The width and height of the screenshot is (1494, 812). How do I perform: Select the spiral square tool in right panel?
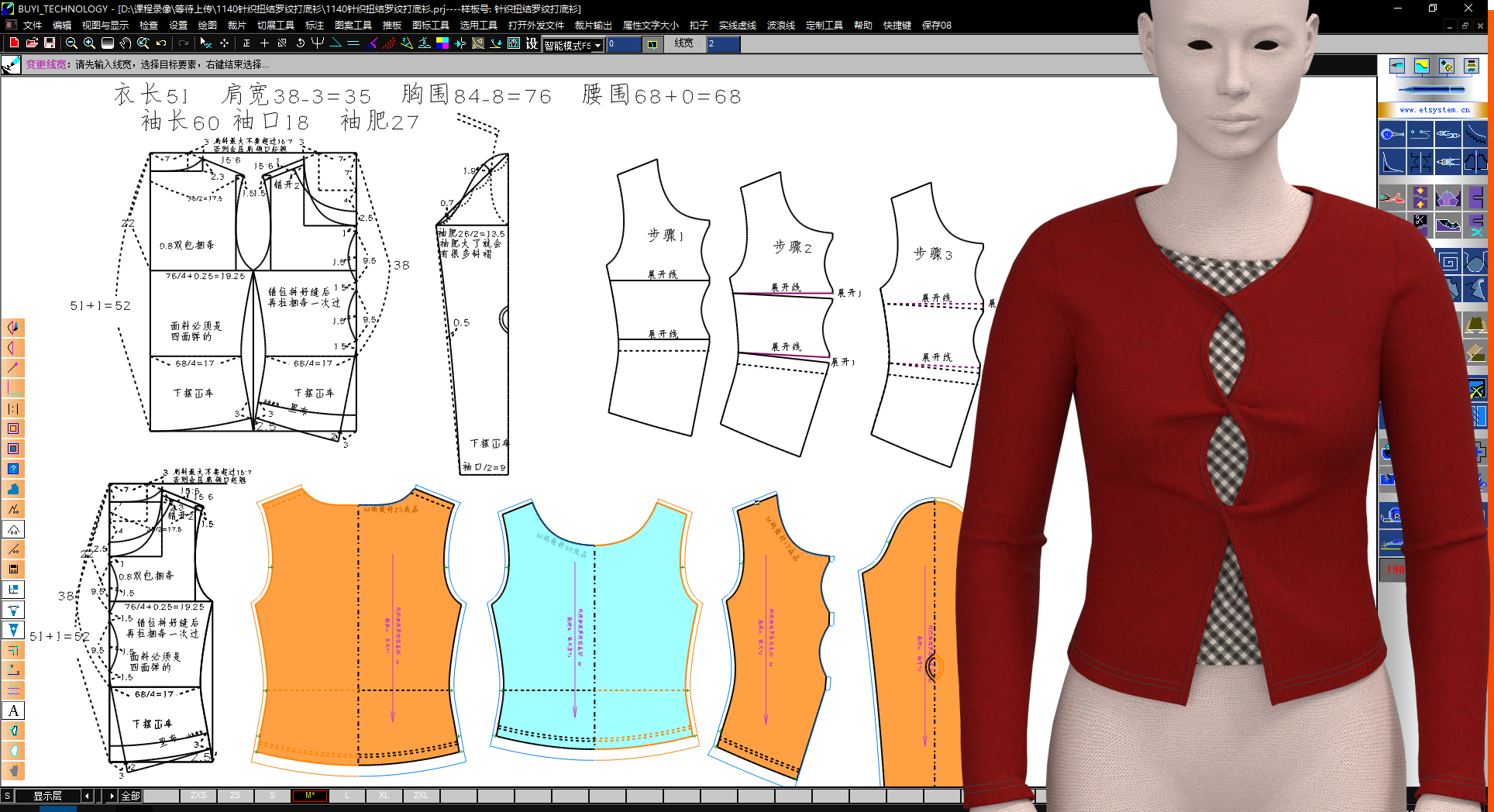click(1448, 262)
